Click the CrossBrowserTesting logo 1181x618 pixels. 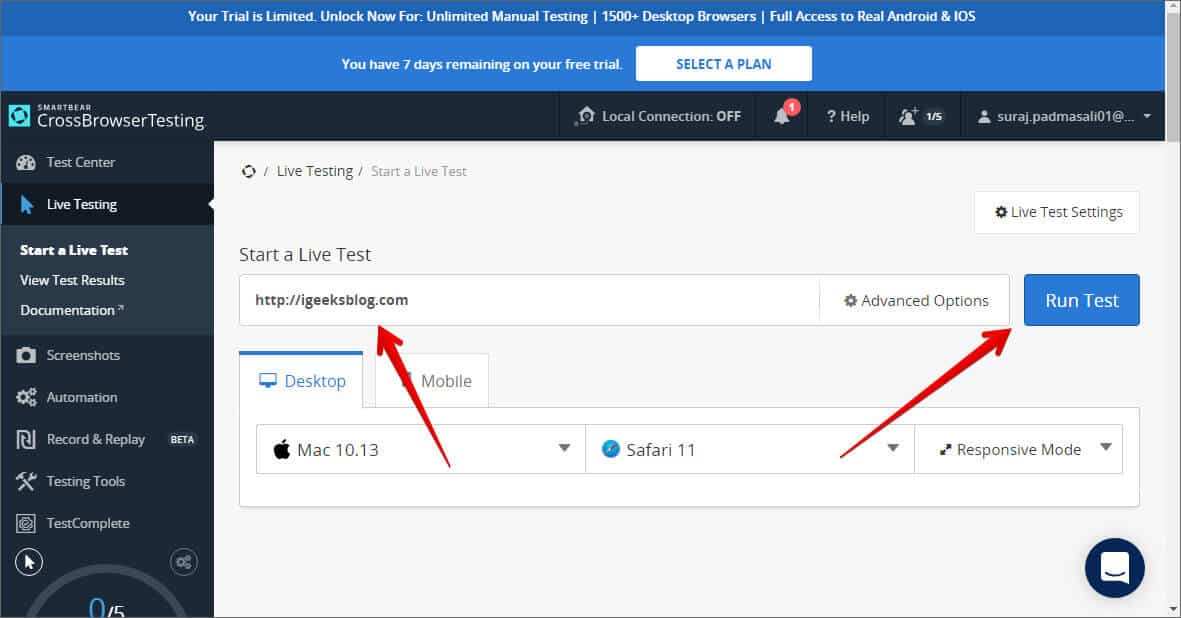[x=106, y=117]
